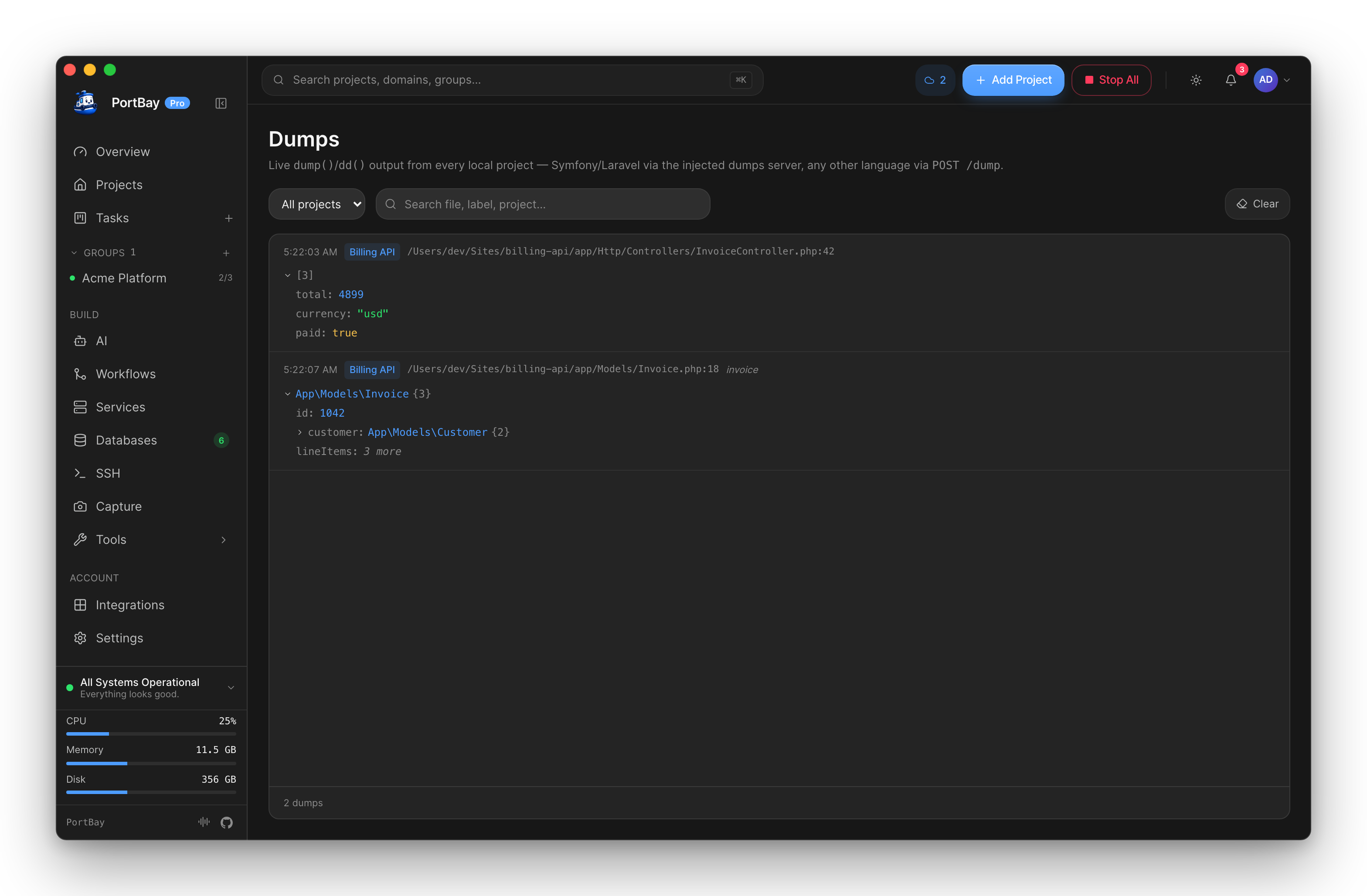Open the Capture page
The image size is (1367, 896).
coord(152,506)
